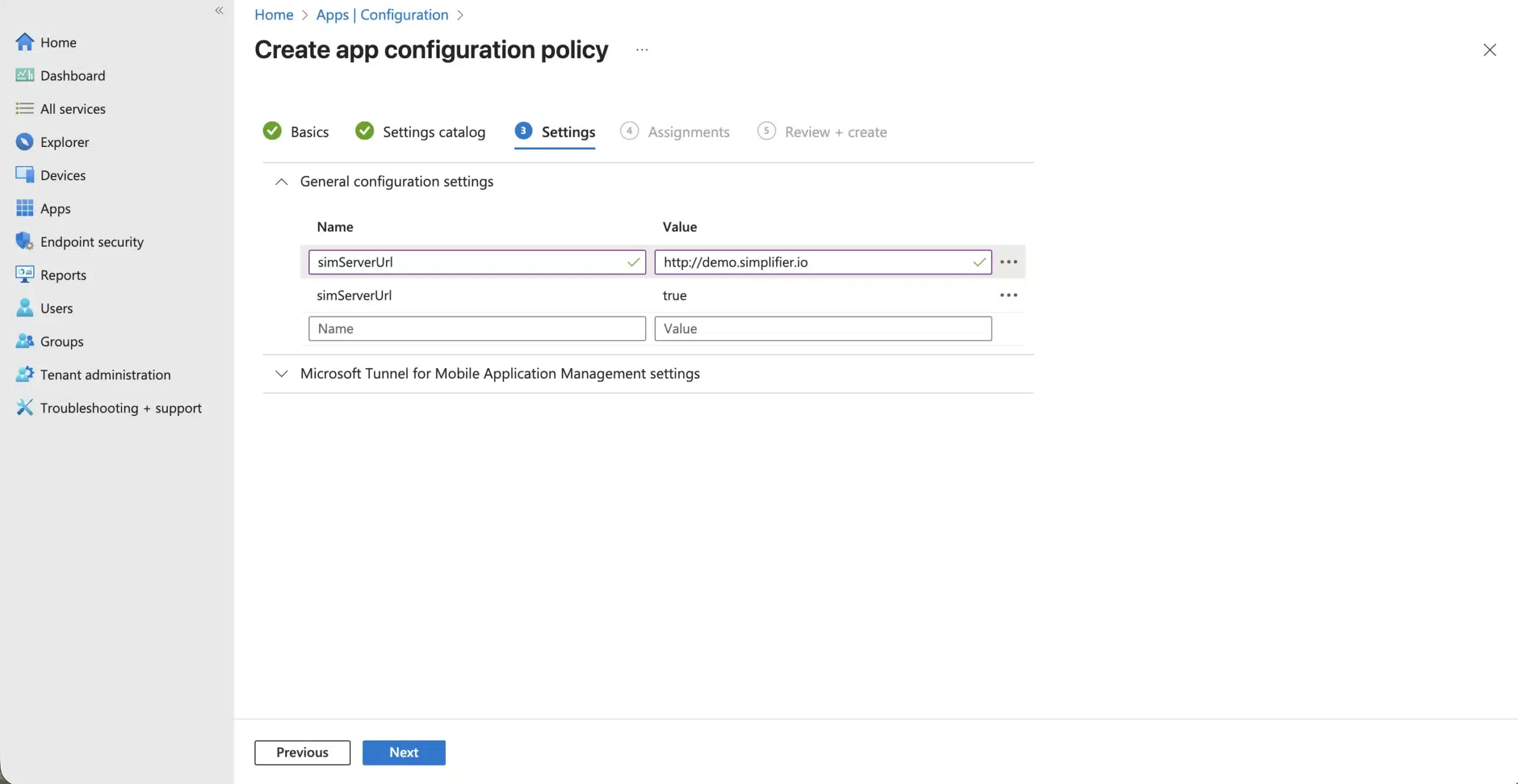
Task: Click the Devices icon in navigation
Action: 24,175
